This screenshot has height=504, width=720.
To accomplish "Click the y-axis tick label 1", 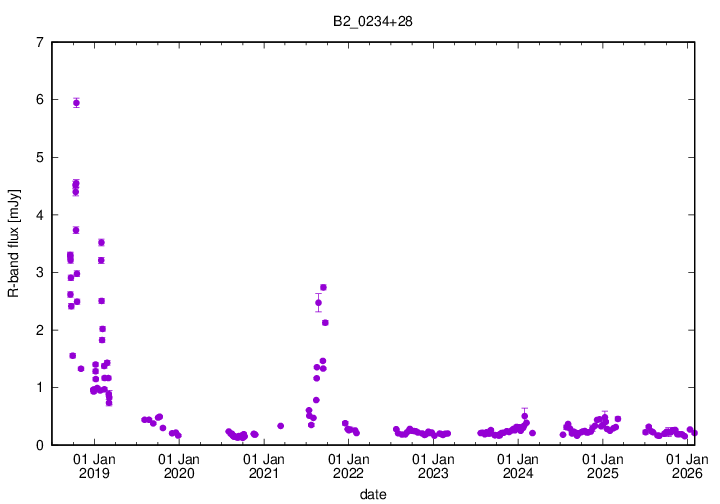I will point(38,387).
